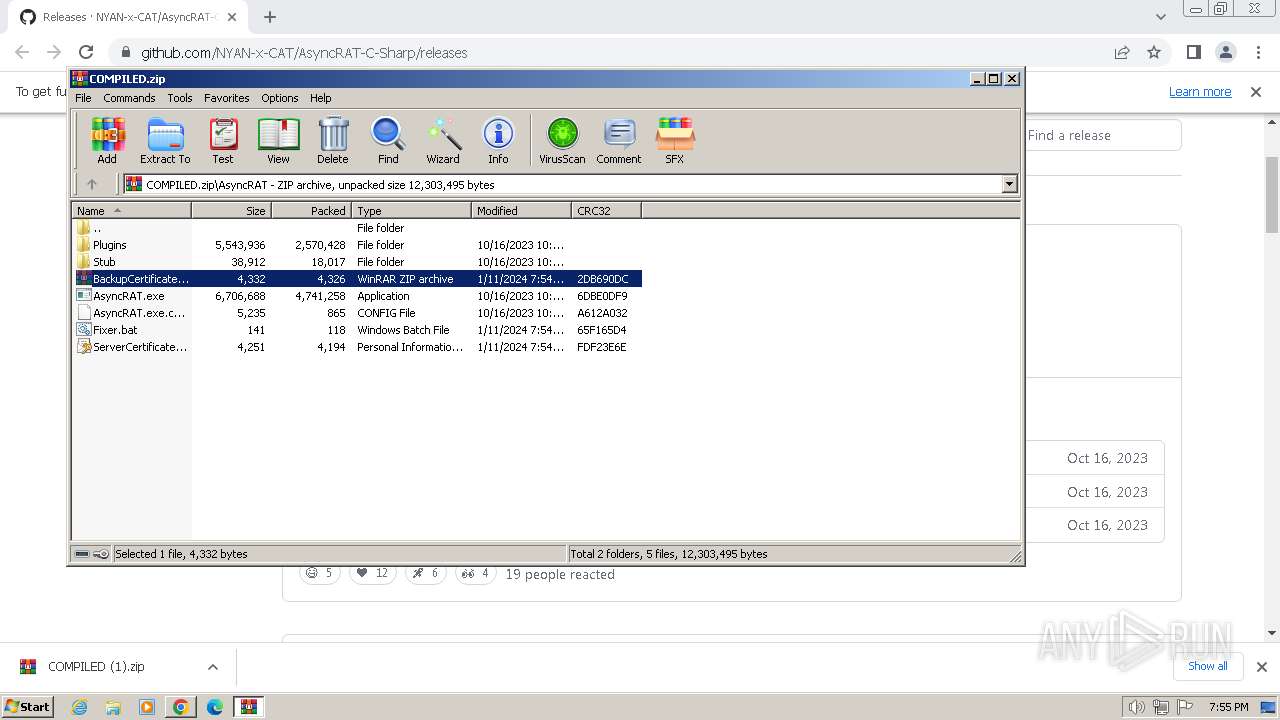
Task: Expand COMPILED (1).zip download options
Action: [x=213, y=667]
